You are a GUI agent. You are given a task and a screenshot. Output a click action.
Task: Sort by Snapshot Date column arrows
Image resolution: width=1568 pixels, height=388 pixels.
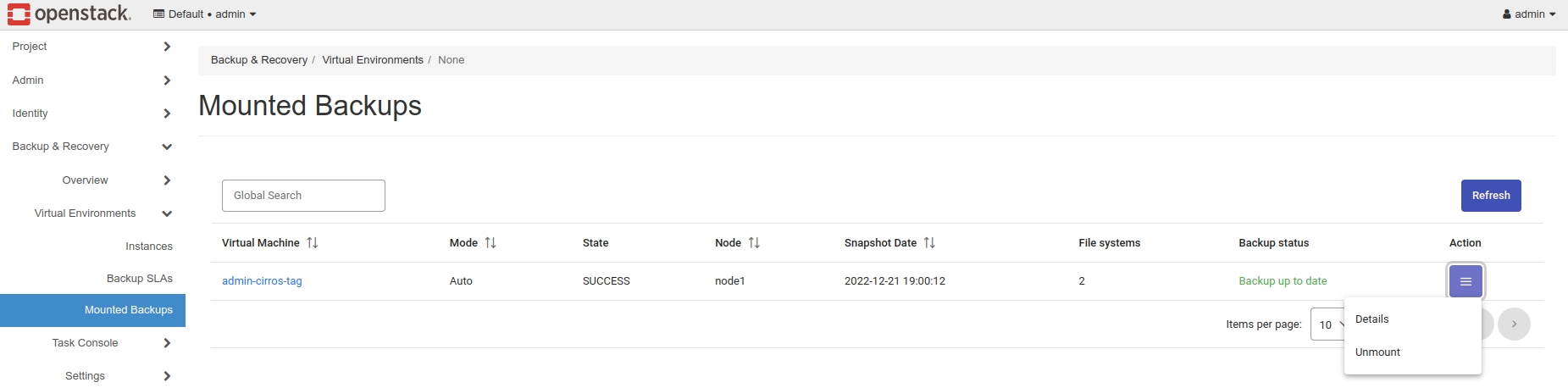[929, 243]
